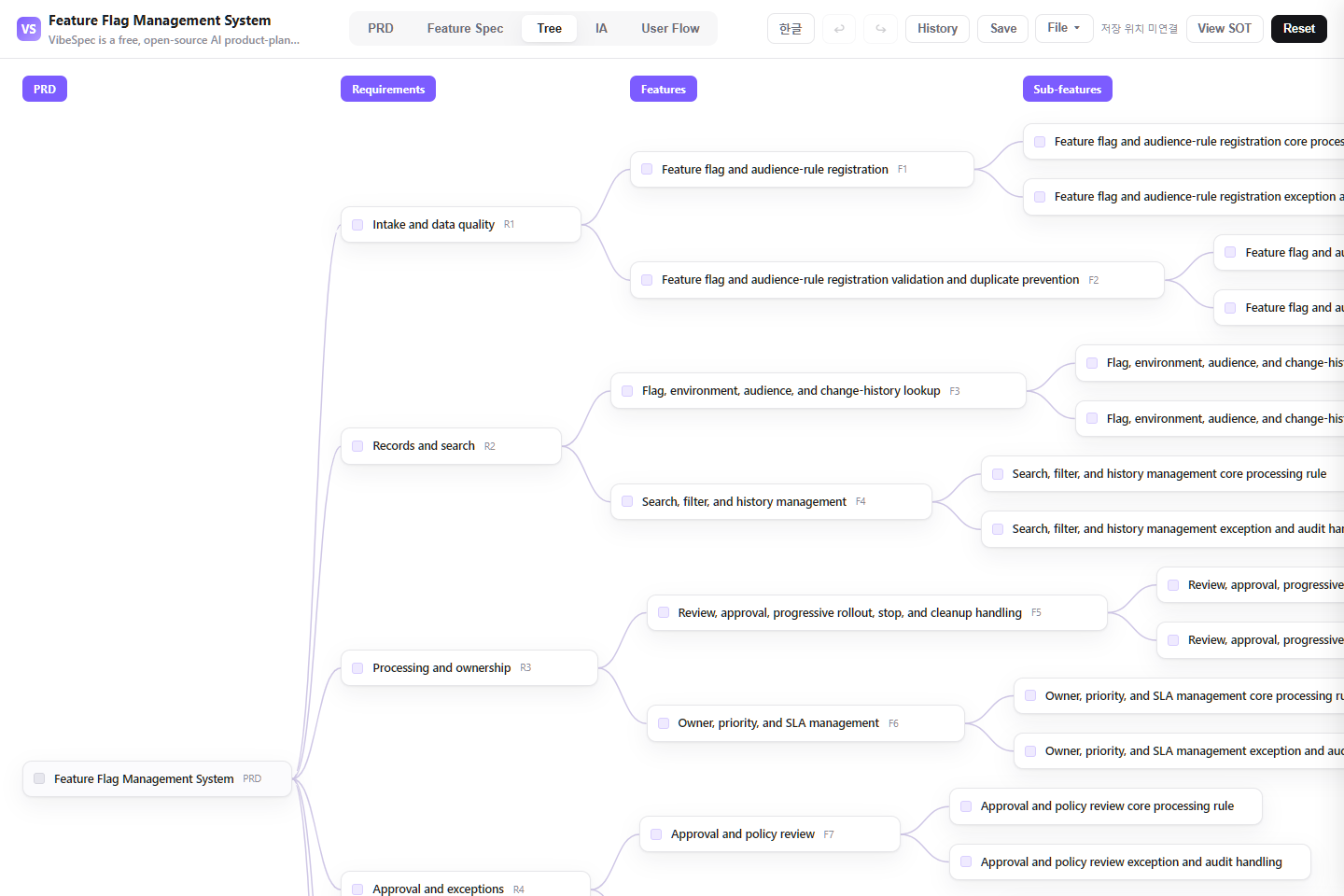Select the registration validation and duplicate prevention node
1344x896 pixels.
(x=897, y=280)
